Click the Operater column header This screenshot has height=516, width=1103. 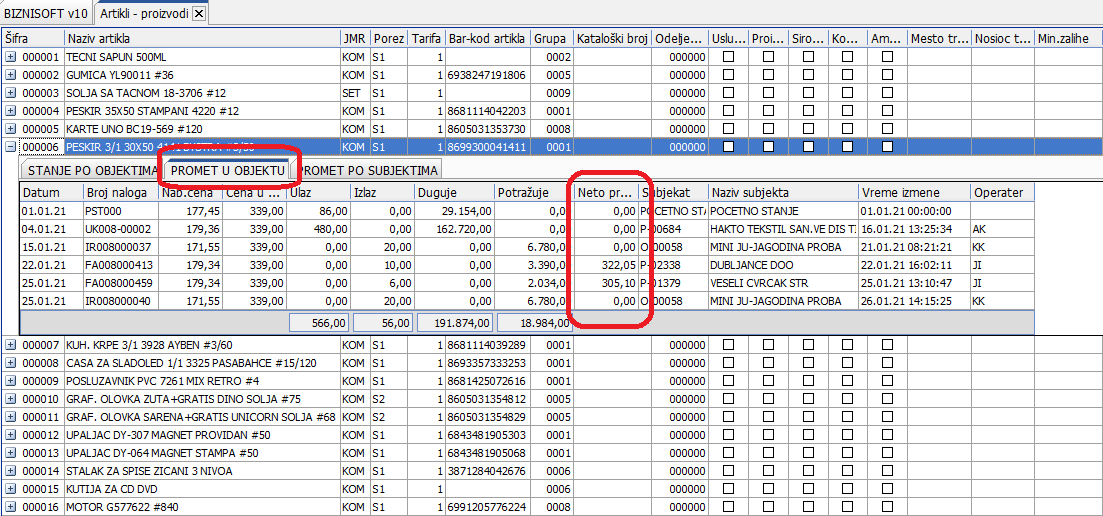coord(1002,193)
